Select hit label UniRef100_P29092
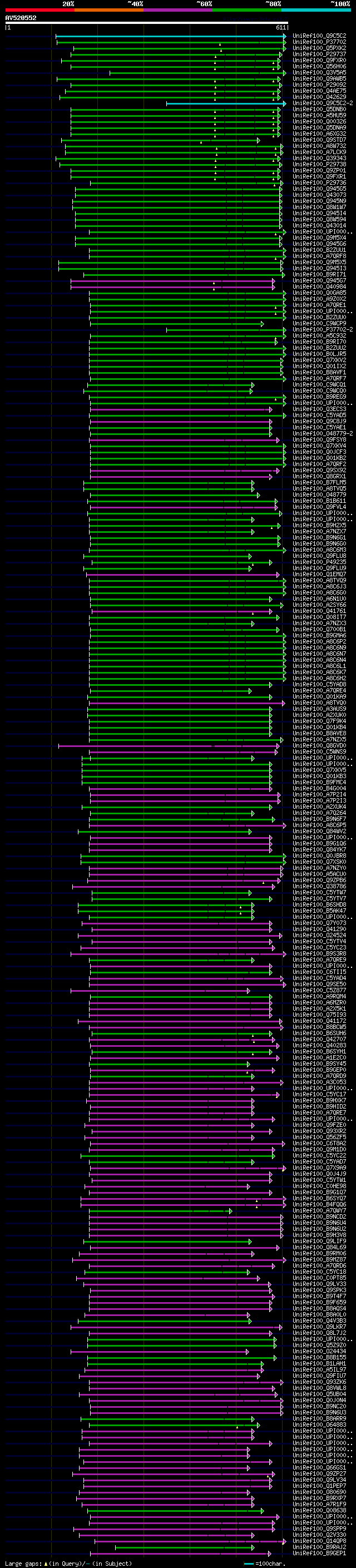The width and height of the screenshot is (356, 1568). (x=319, y=85)
